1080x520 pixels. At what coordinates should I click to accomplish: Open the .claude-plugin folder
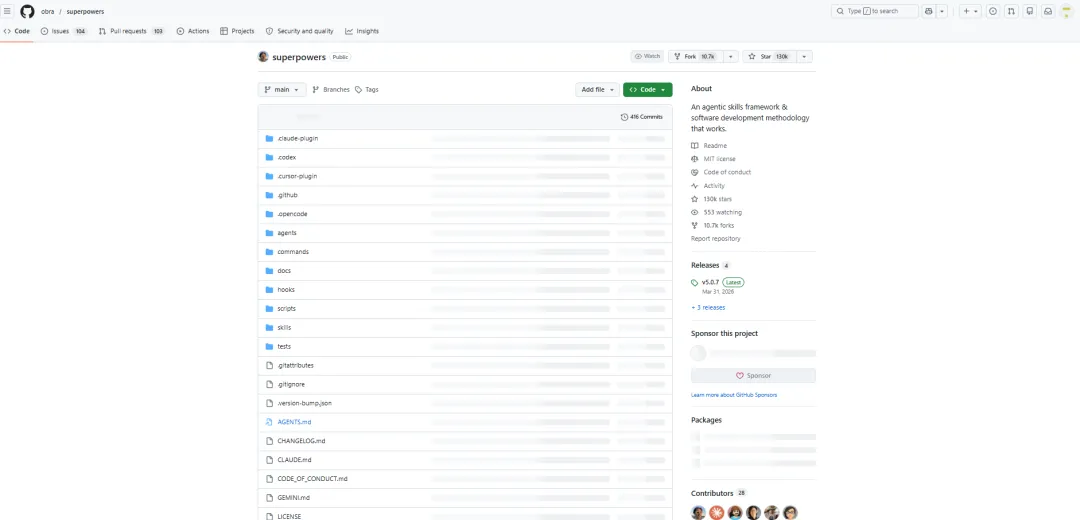tap(298, 138)
